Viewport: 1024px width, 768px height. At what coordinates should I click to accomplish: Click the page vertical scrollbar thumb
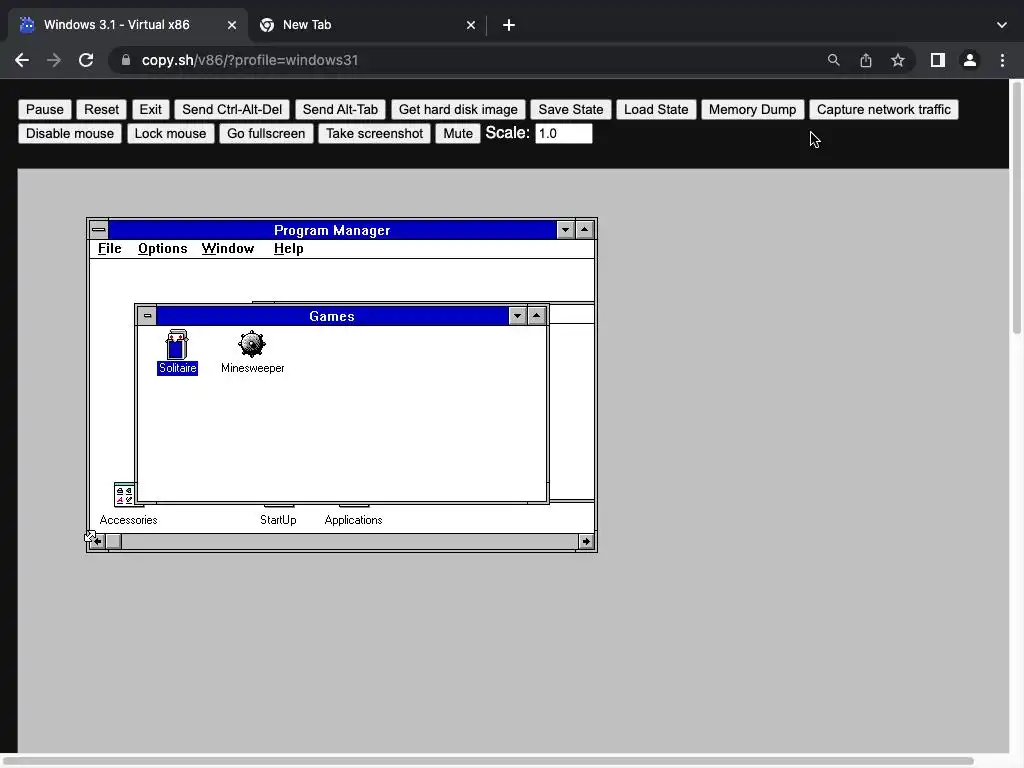(1017, 208)
